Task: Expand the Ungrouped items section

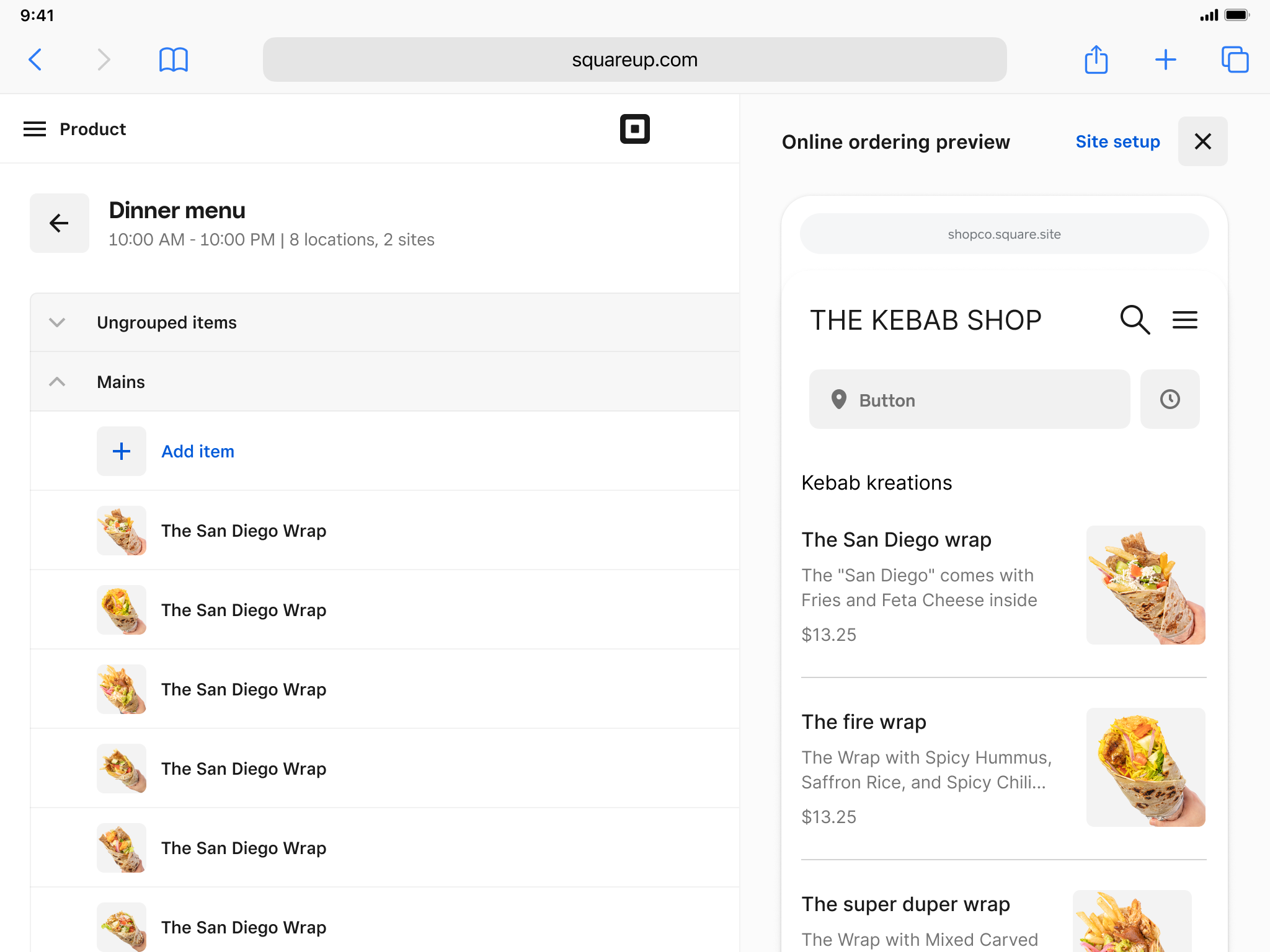Action: (57, 322)
